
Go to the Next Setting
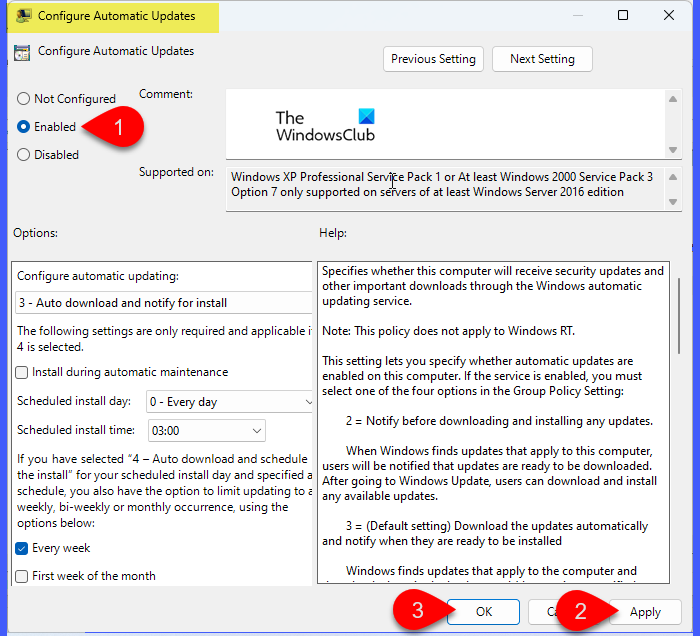[x=542, y=59]
